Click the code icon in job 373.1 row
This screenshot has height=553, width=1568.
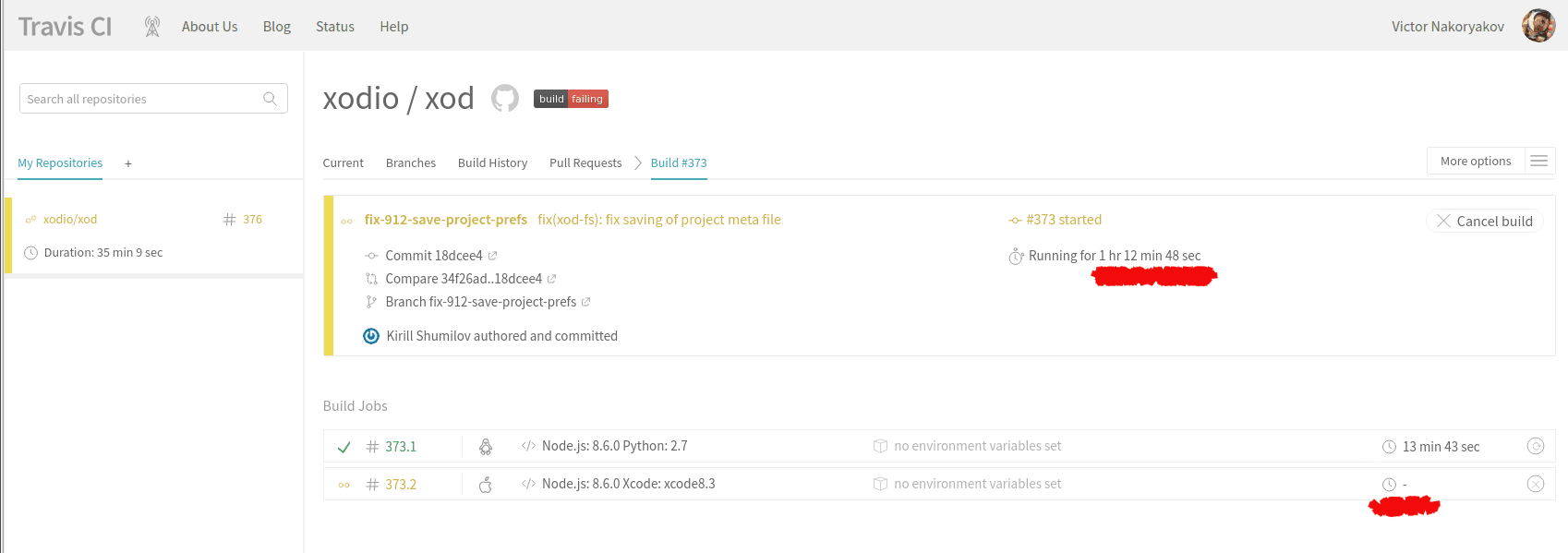pos(528,446)
